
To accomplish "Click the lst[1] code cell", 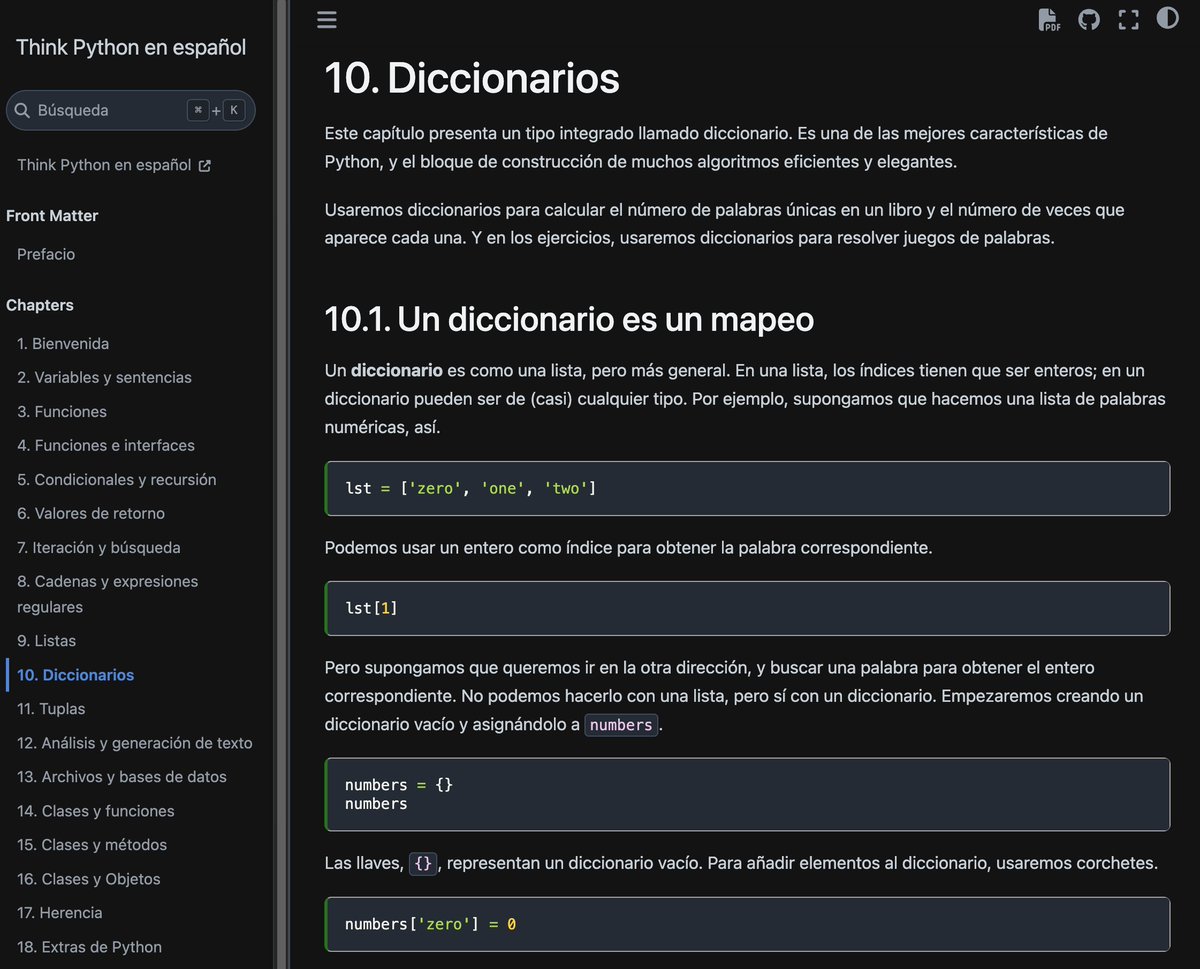I will point(747,608).
